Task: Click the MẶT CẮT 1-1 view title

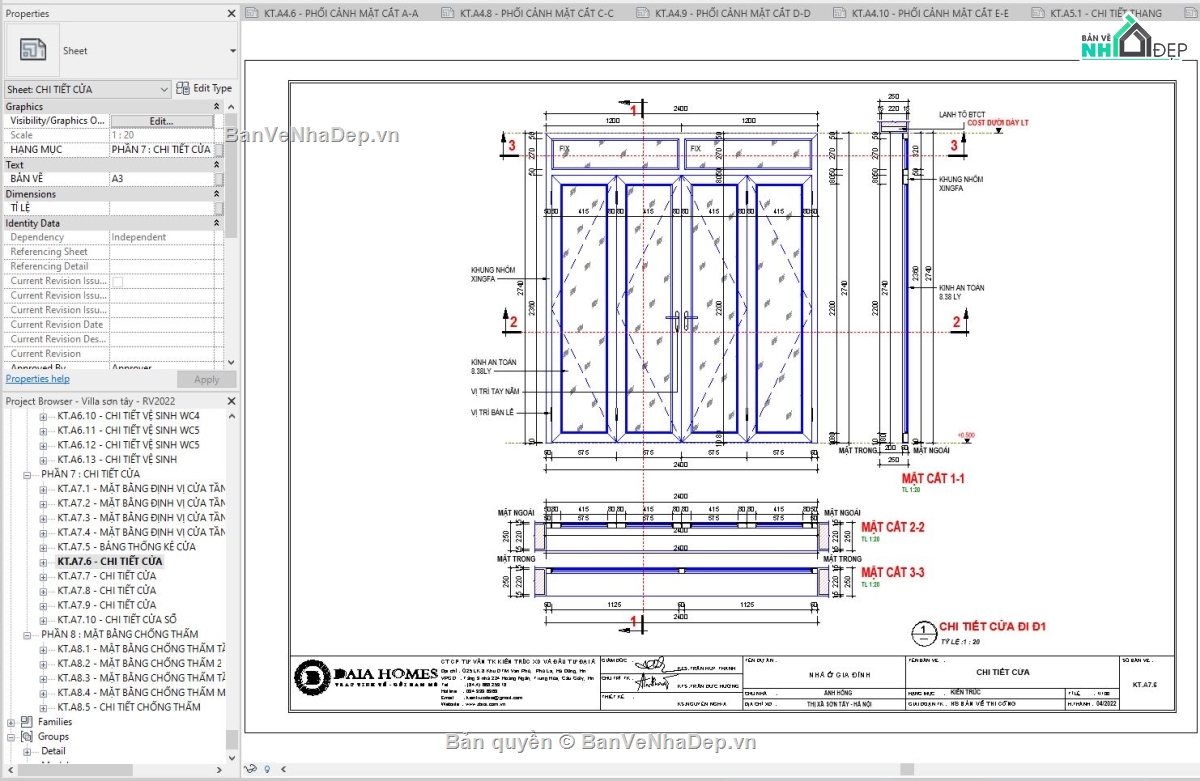Action: click(x=933, y=479)
